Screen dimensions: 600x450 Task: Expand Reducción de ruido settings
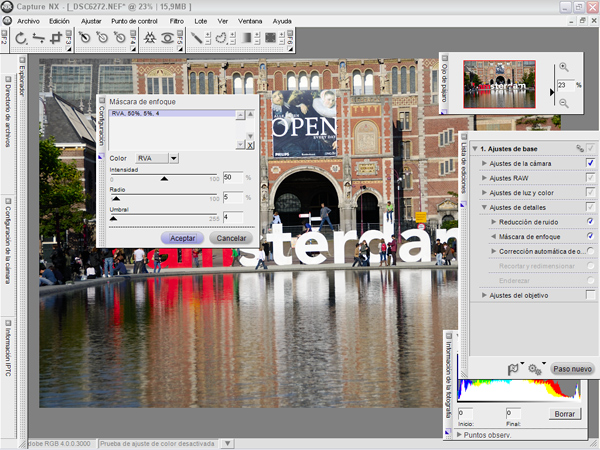[493, 222]
